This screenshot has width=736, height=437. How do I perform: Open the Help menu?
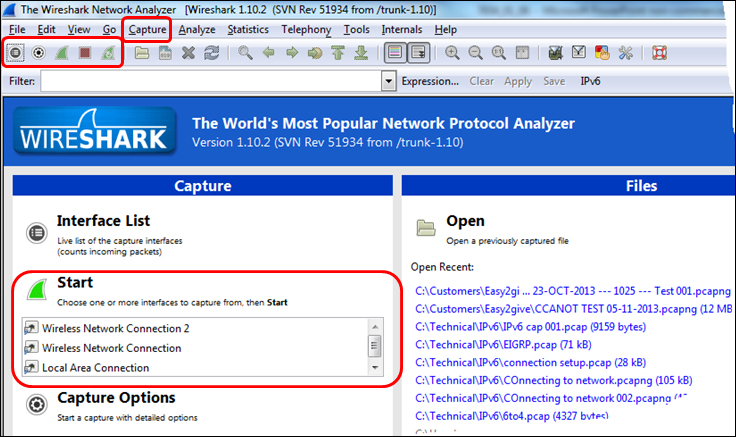[445, 30]
